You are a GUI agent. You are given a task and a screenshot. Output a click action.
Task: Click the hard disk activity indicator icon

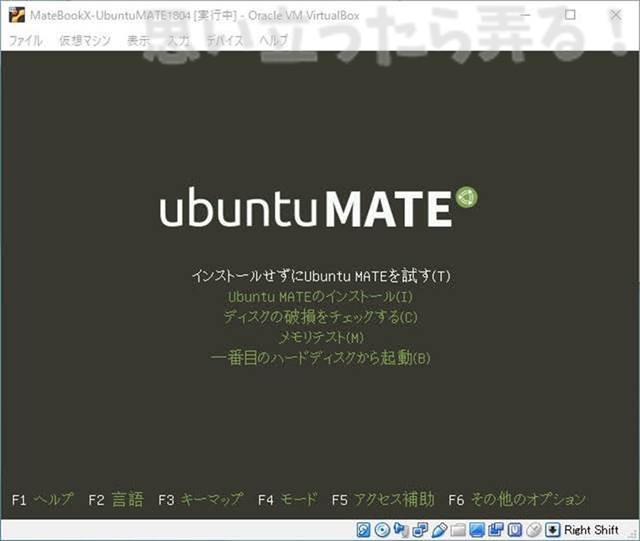363,530
